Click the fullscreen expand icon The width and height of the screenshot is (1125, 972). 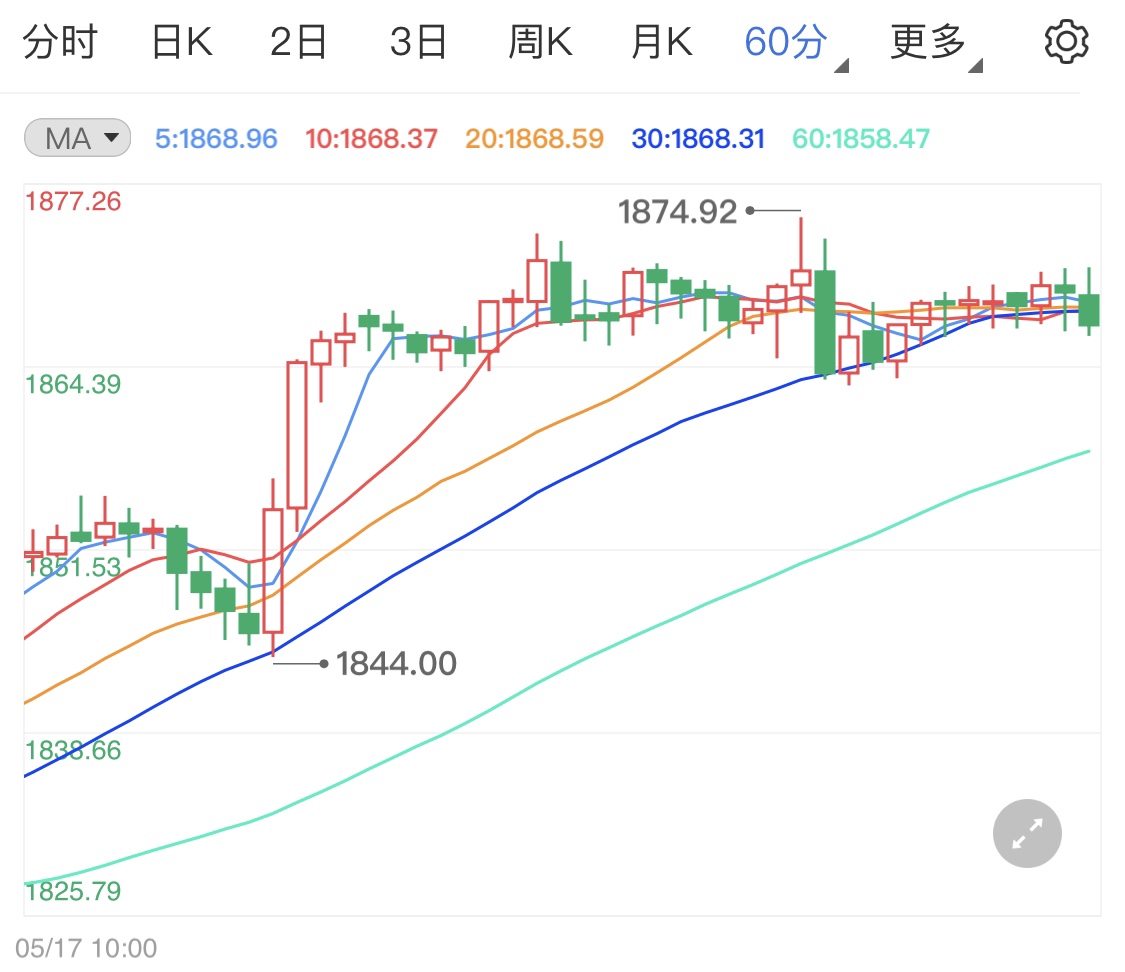pyautogui.click(x=1026, y=833)
